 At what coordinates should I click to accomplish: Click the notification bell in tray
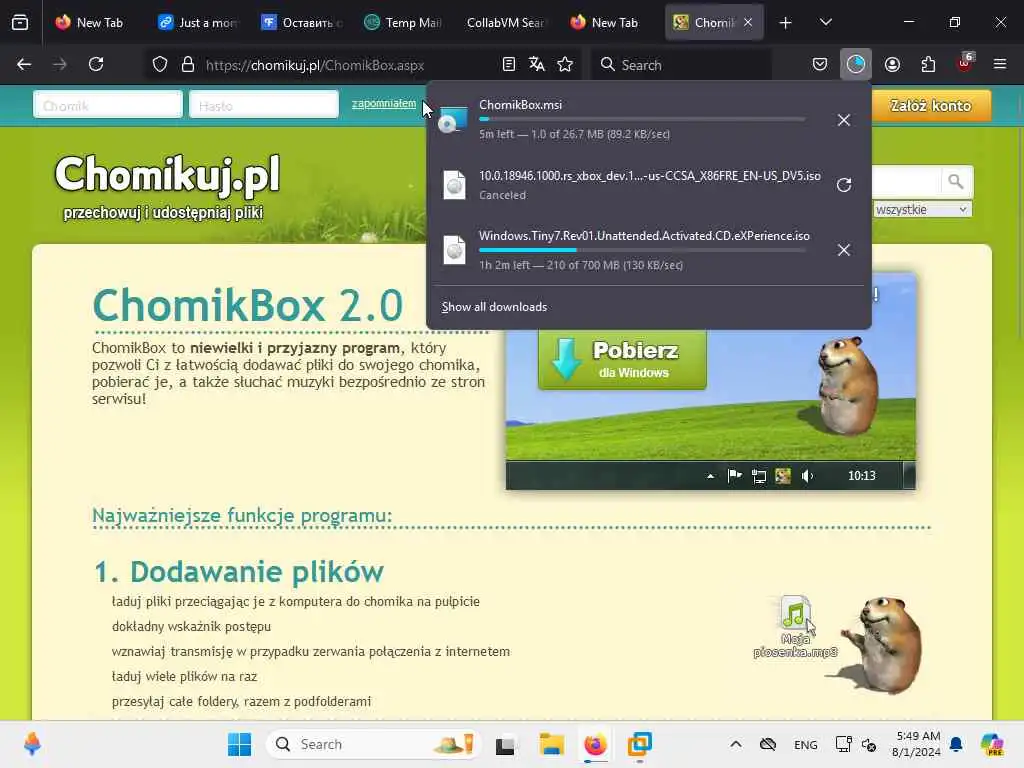956,744
